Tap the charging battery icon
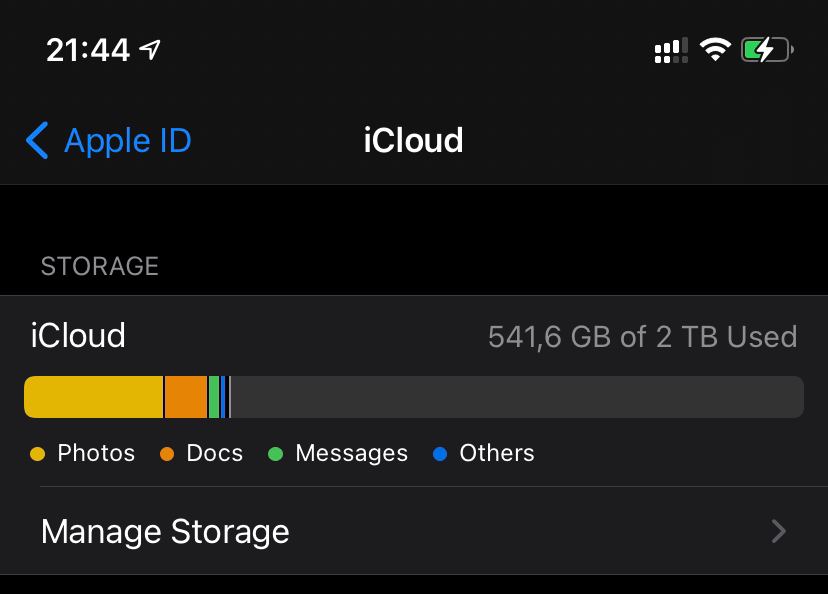 pyautogui.click(x=767, y=50)
